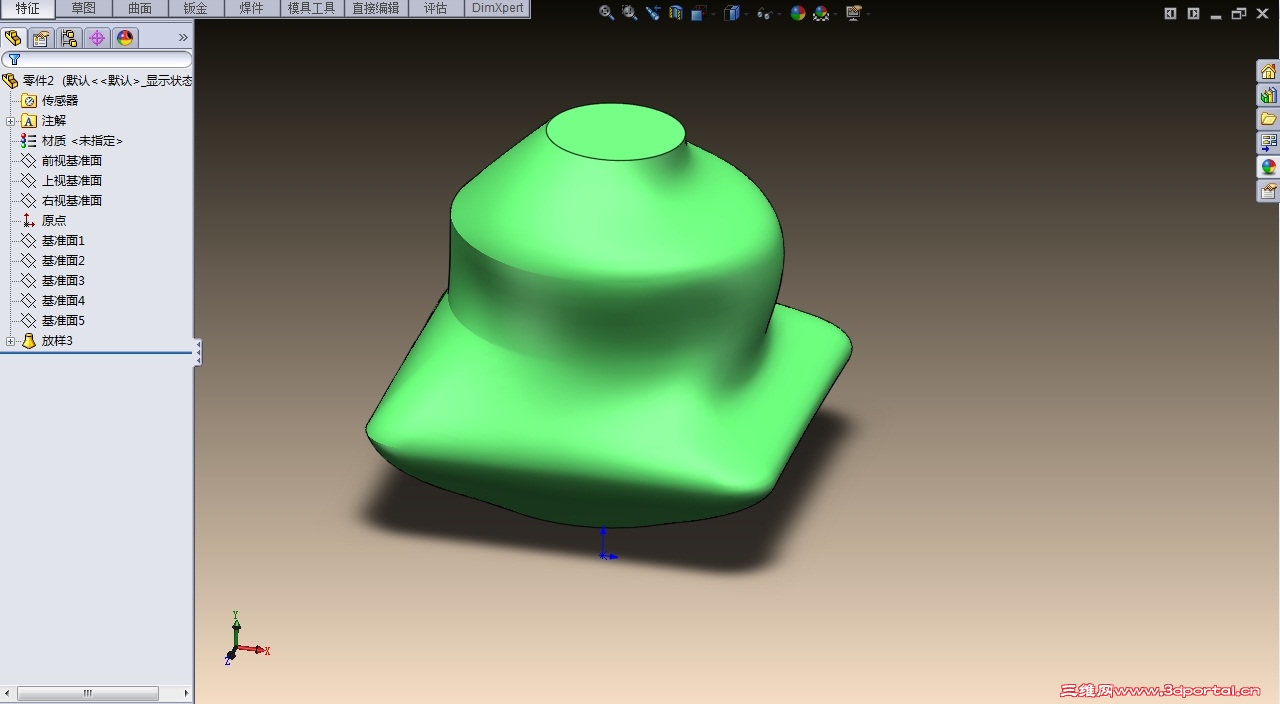
Task: Open File Explorer folder icon in task pane
Action: coord(1268,119)
